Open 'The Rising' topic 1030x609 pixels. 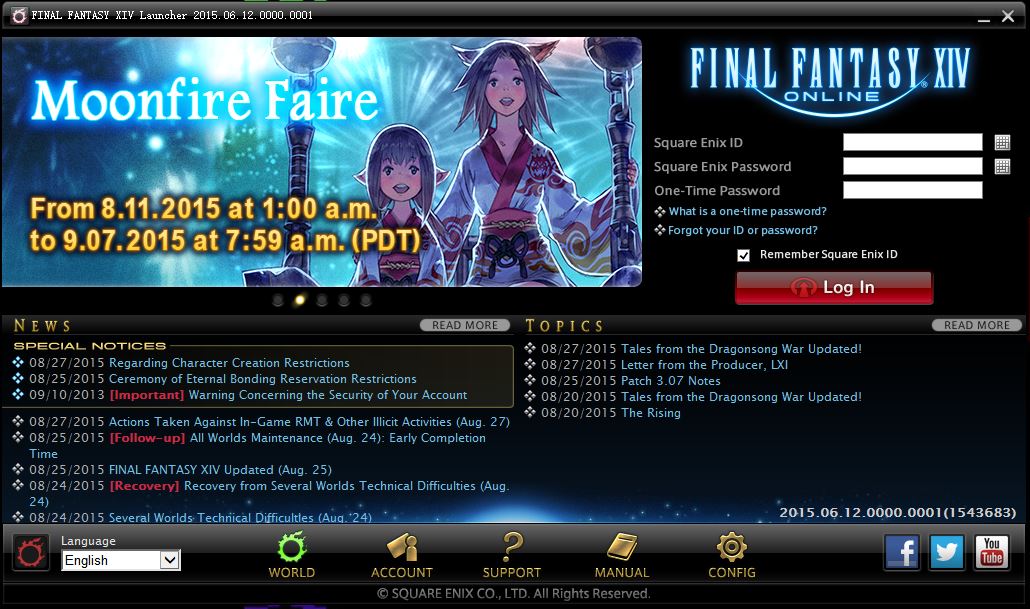(x=650, y=413)
